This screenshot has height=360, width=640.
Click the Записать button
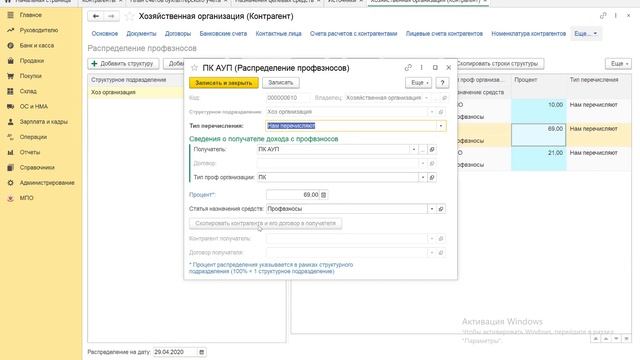click(281, 83)
